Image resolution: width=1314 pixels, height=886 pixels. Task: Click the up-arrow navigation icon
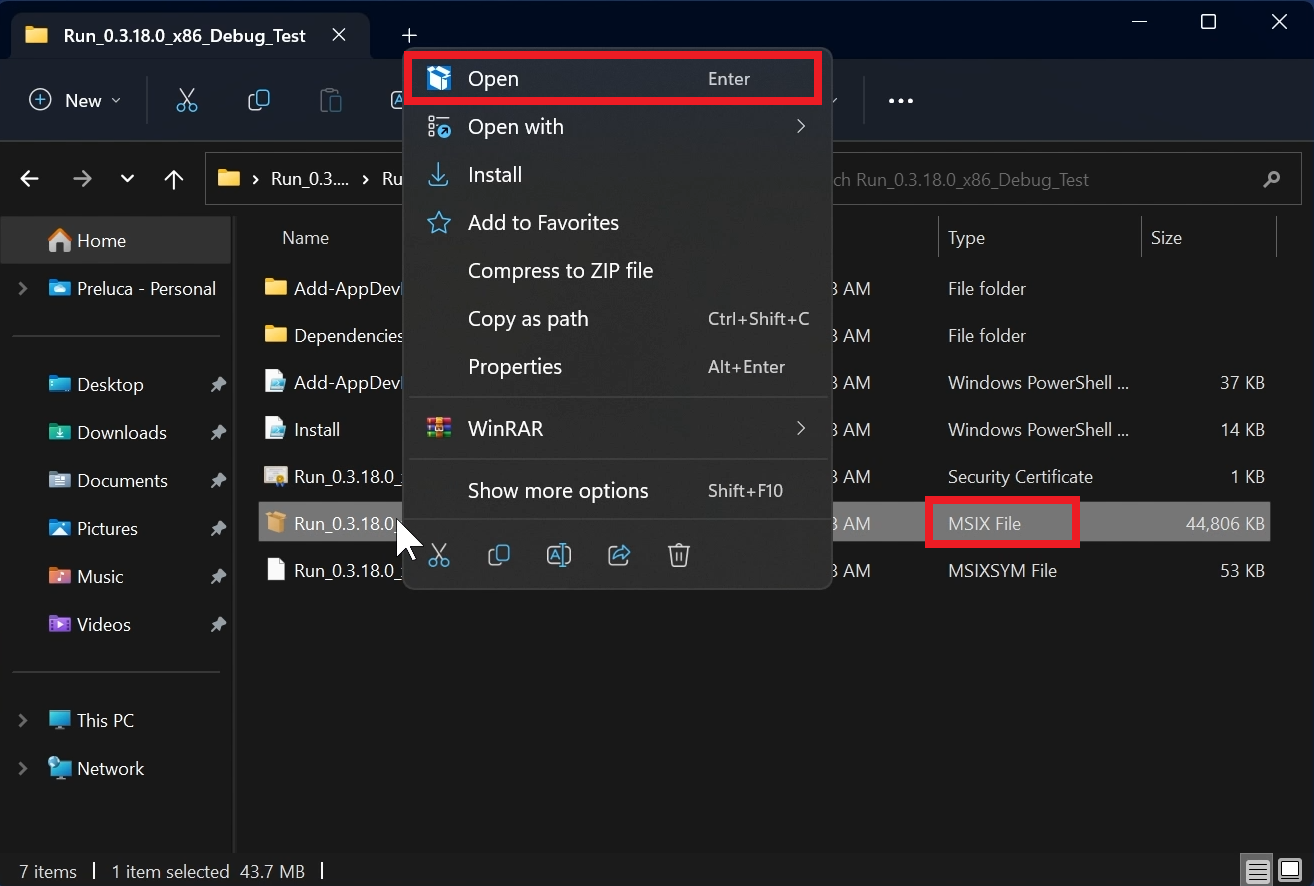click(x=173, y=179)
